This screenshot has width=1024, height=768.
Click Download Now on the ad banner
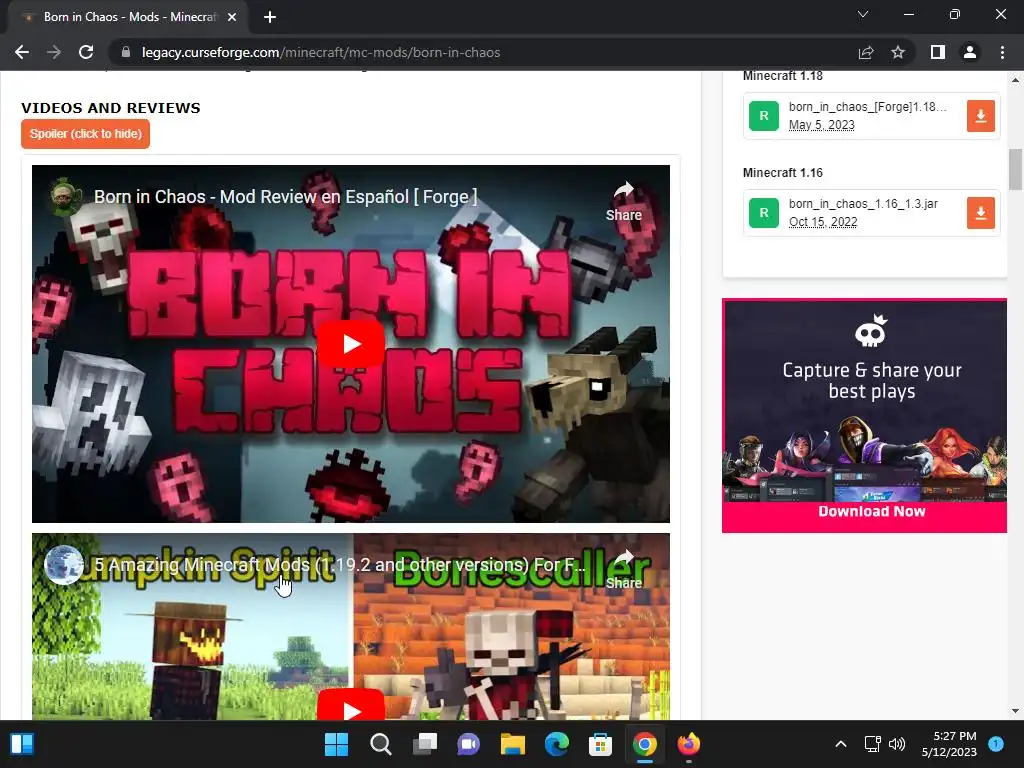(872, 511)
